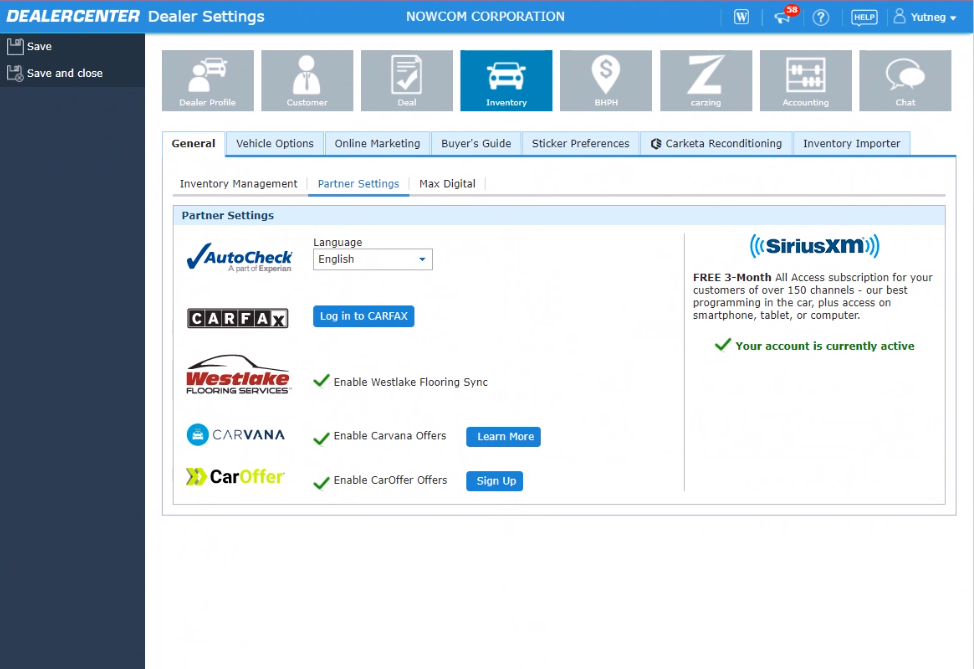Click the Save floppy disk icon

[x=15, y=46]
